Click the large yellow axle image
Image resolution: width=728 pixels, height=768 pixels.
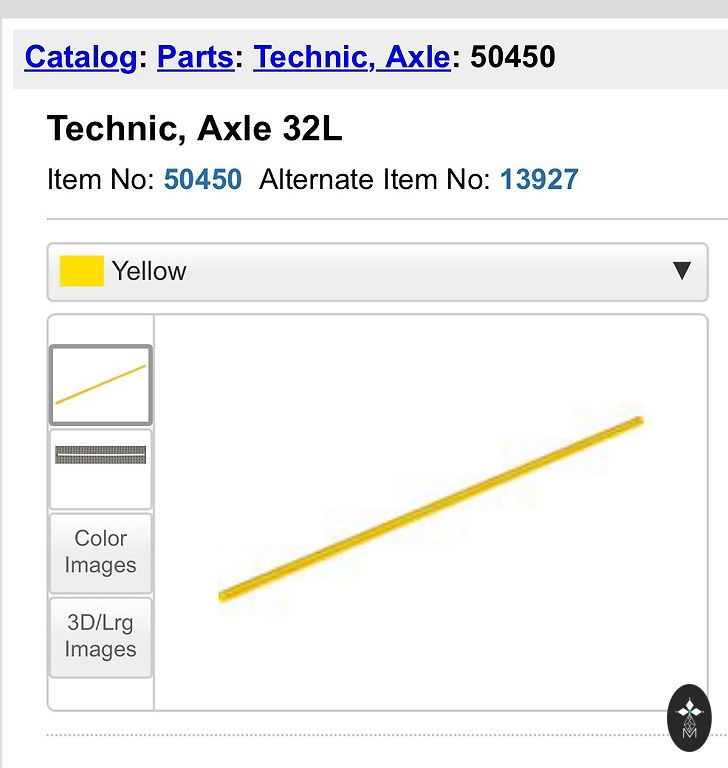point(430,508)
